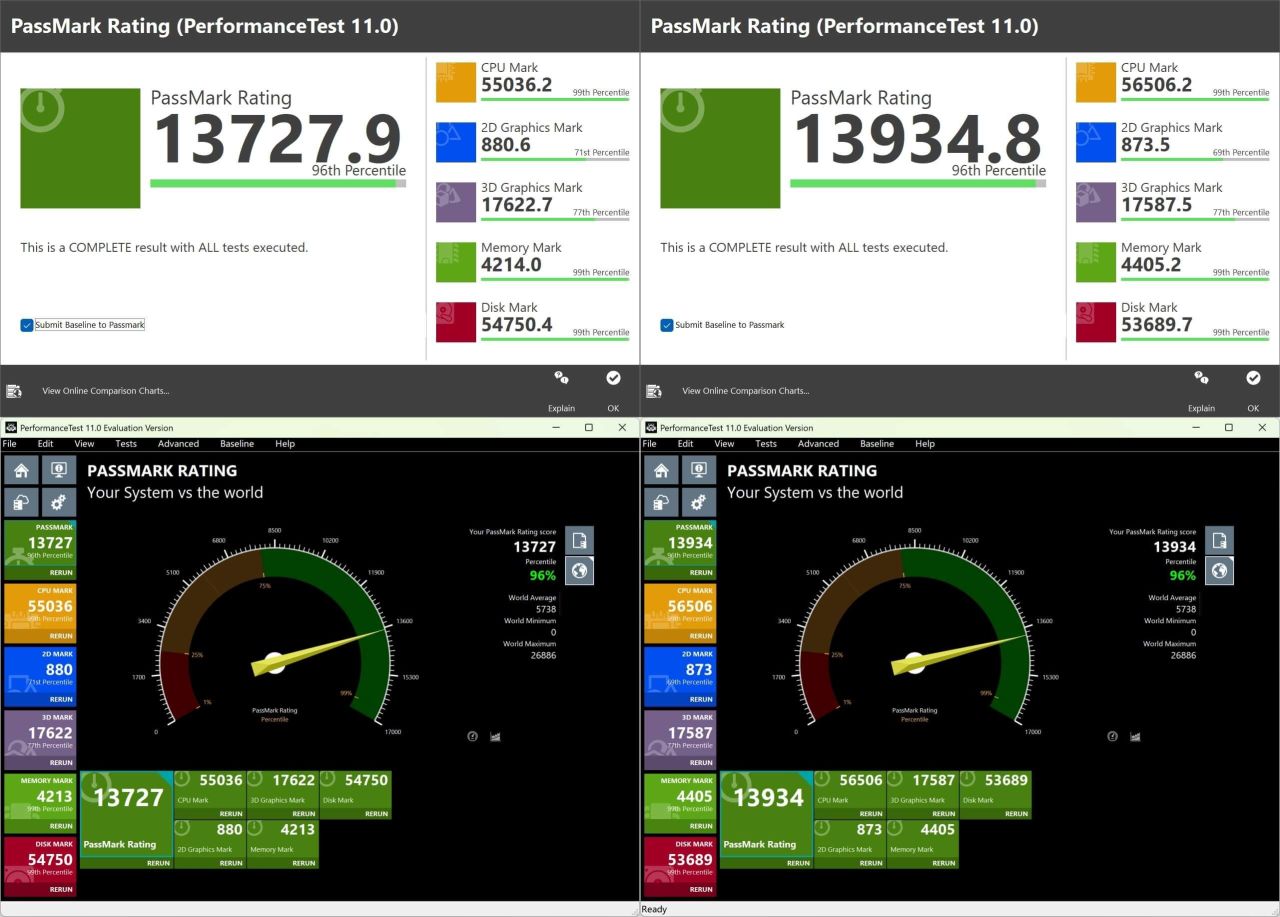The height and width of the screenshot is (917, 1280).
Task: Open the Tests menu in the 13934 window
Action: (x=766, y=444)
